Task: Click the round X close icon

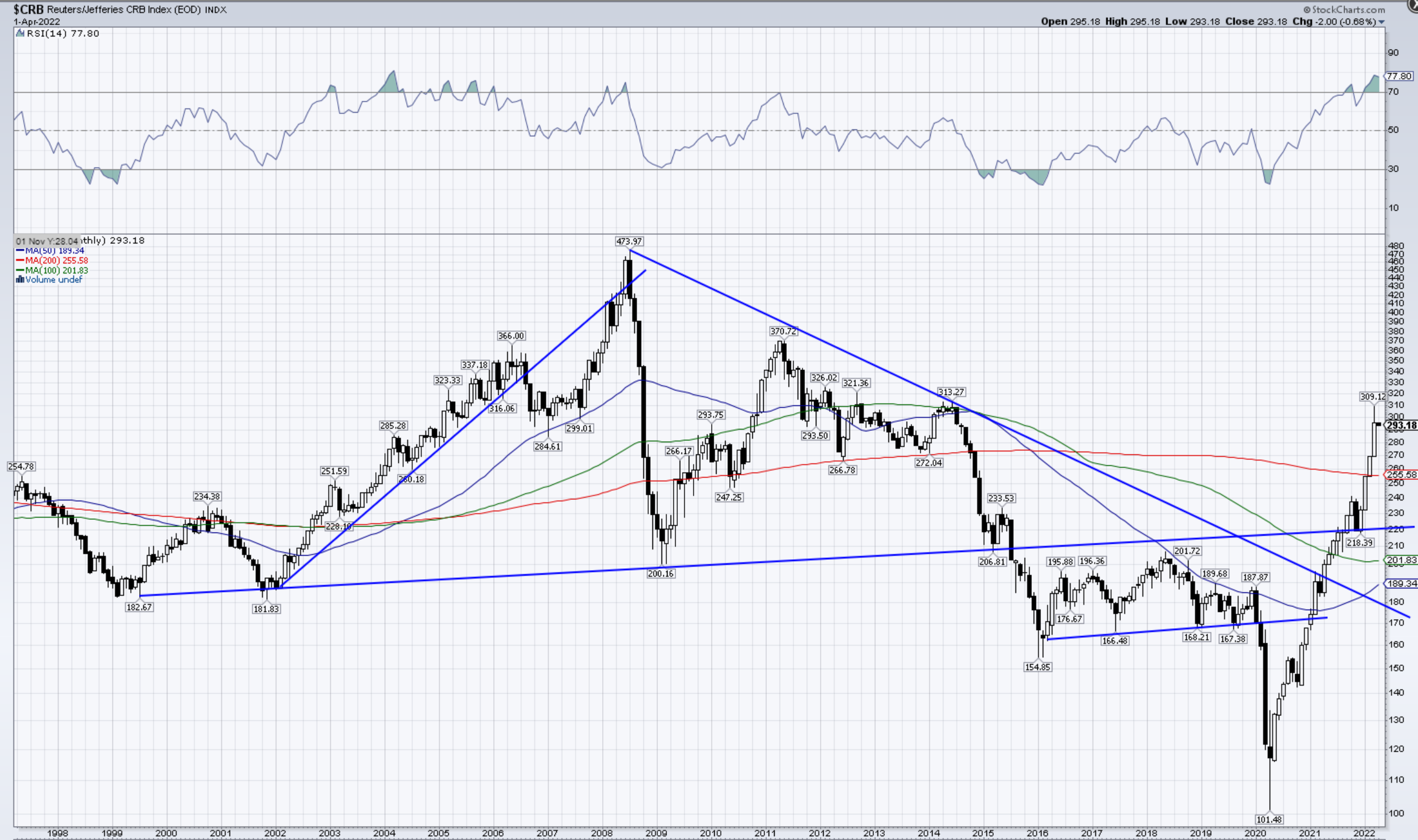Action: tap(1414, 5)
